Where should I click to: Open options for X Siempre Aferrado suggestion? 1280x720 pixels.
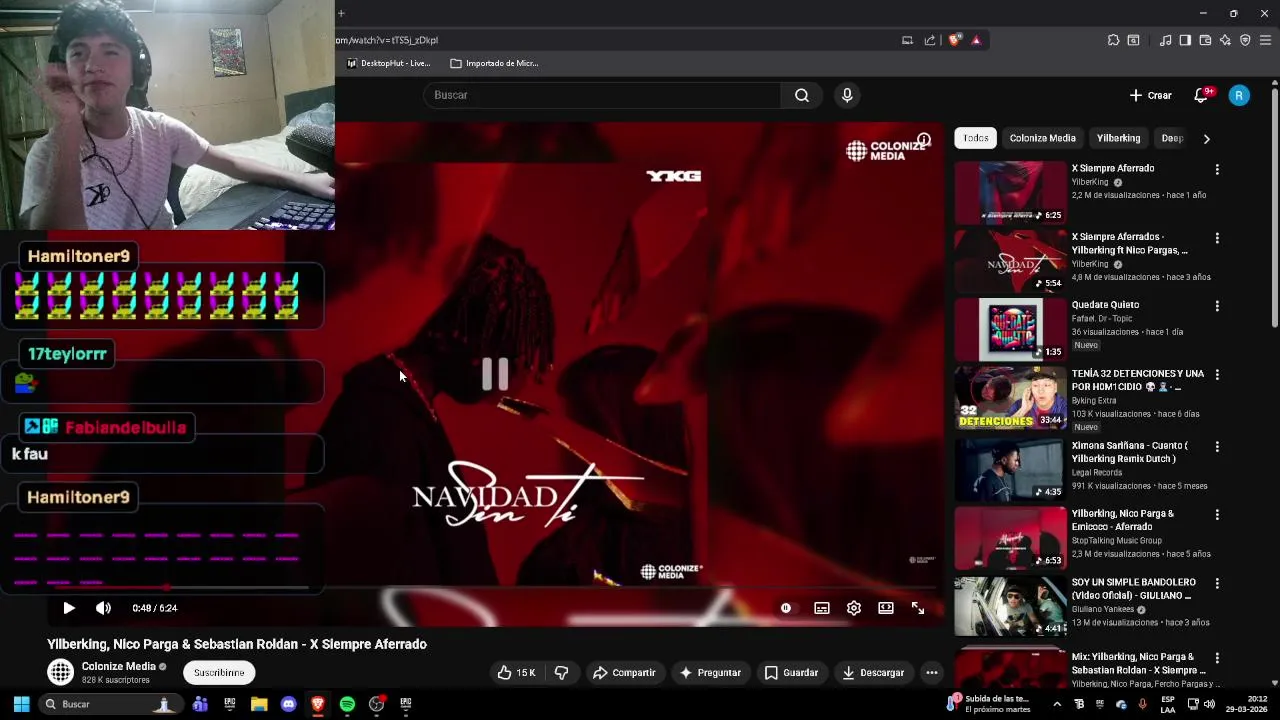point(1217,170)
